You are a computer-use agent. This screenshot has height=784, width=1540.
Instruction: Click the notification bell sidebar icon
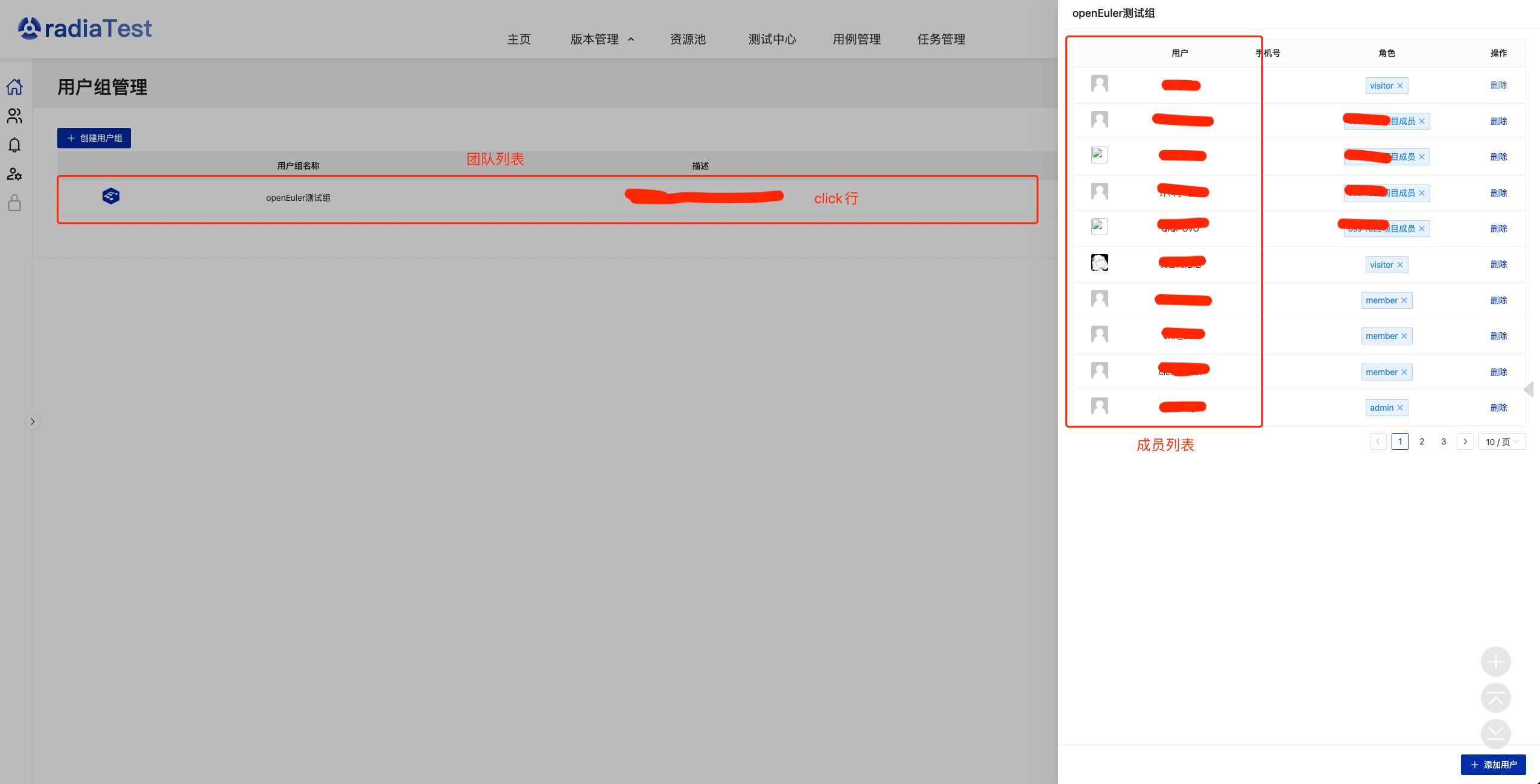point(14,145)
